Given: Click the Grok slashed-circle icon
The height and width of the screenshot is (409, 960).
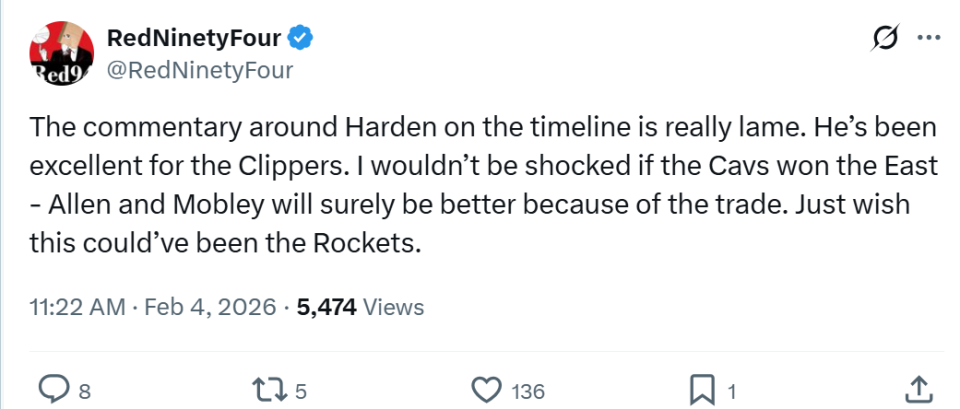Looking at the screenshot, I should (885, 38).
